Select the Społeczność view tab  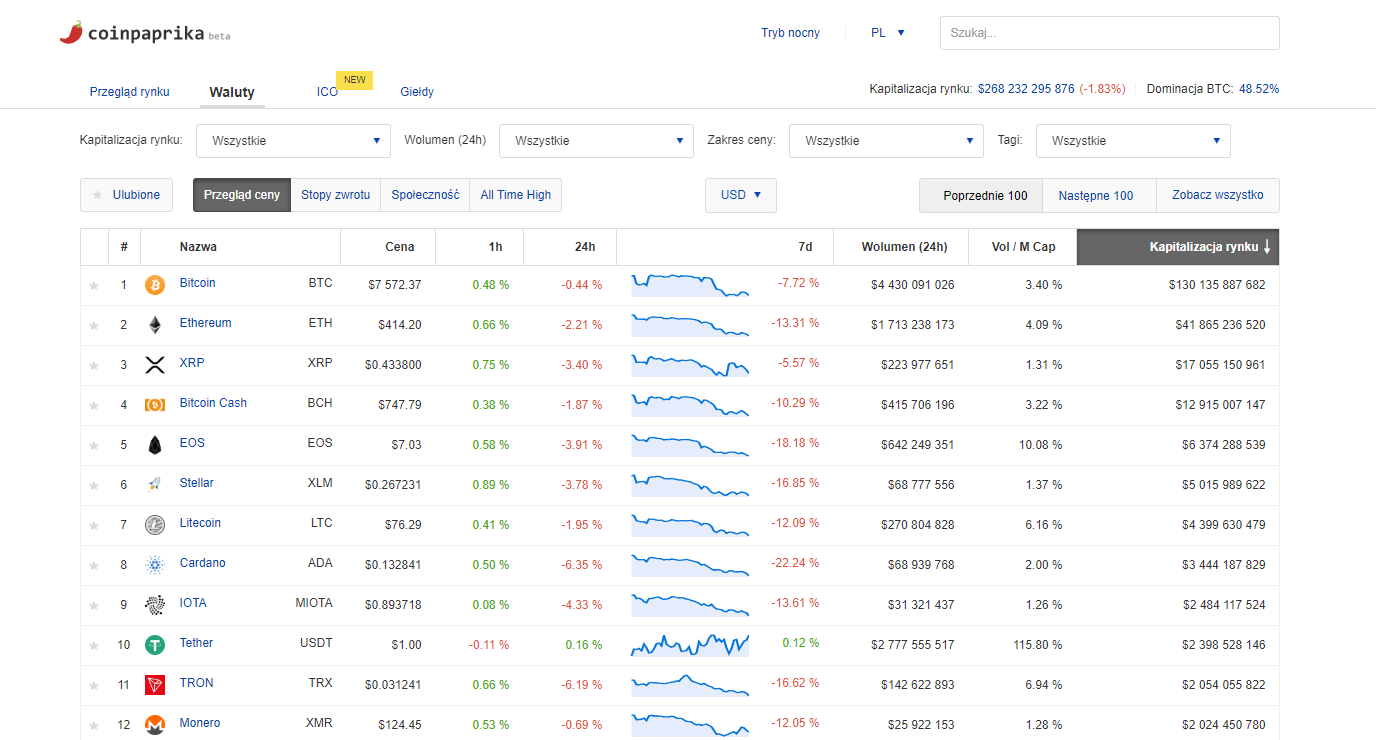coord(425,195)
